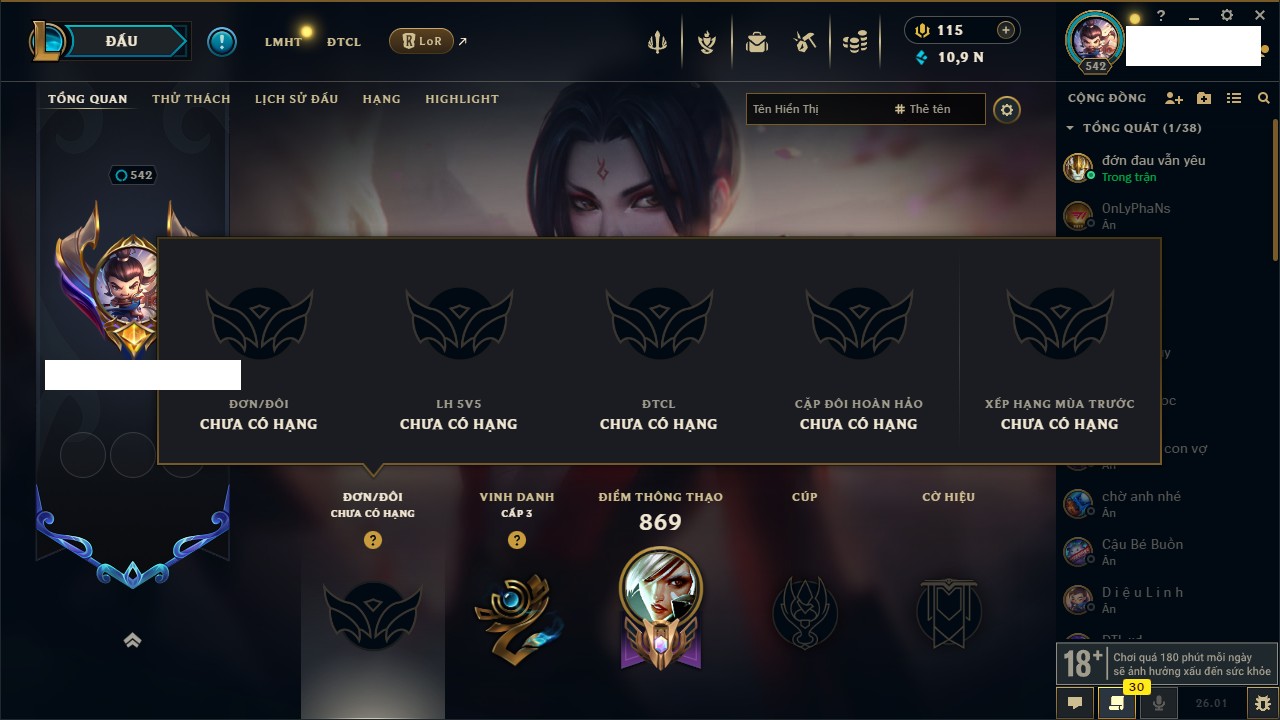Switch to the LỊCH SỬ ĐẤU tab
The width and height of the screenshot is (1280, 720).
(x=296, y=99)
